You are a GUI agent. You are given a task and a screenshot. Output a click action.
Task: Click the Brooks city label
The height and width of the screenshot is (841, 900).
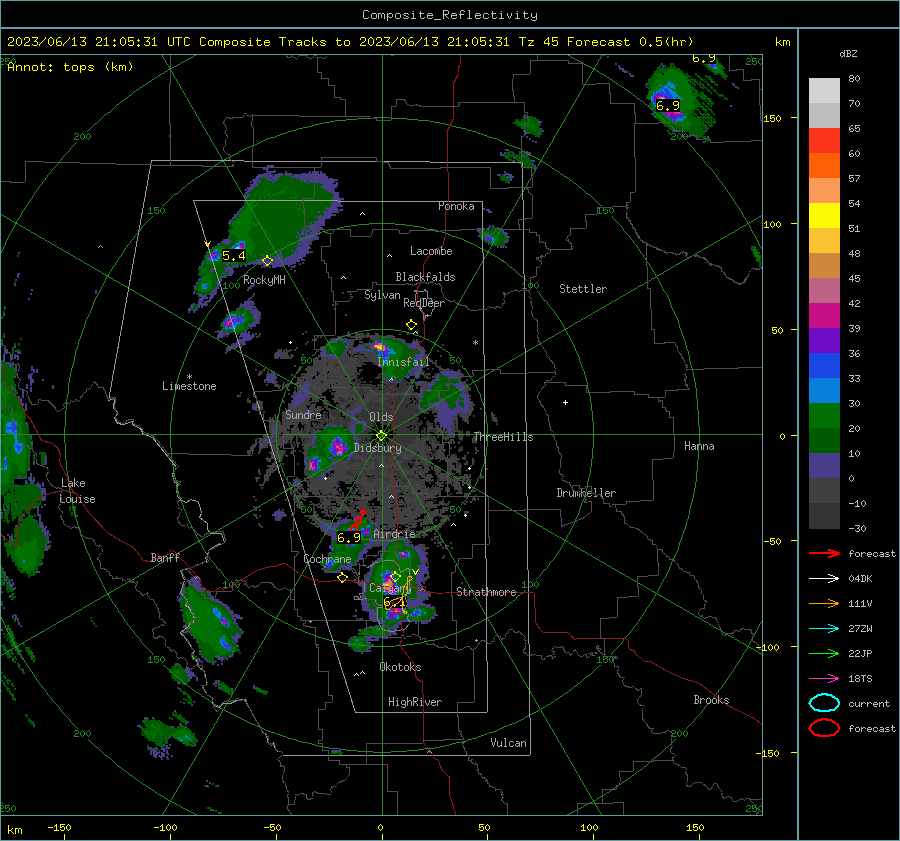click(x=711, y=700)
